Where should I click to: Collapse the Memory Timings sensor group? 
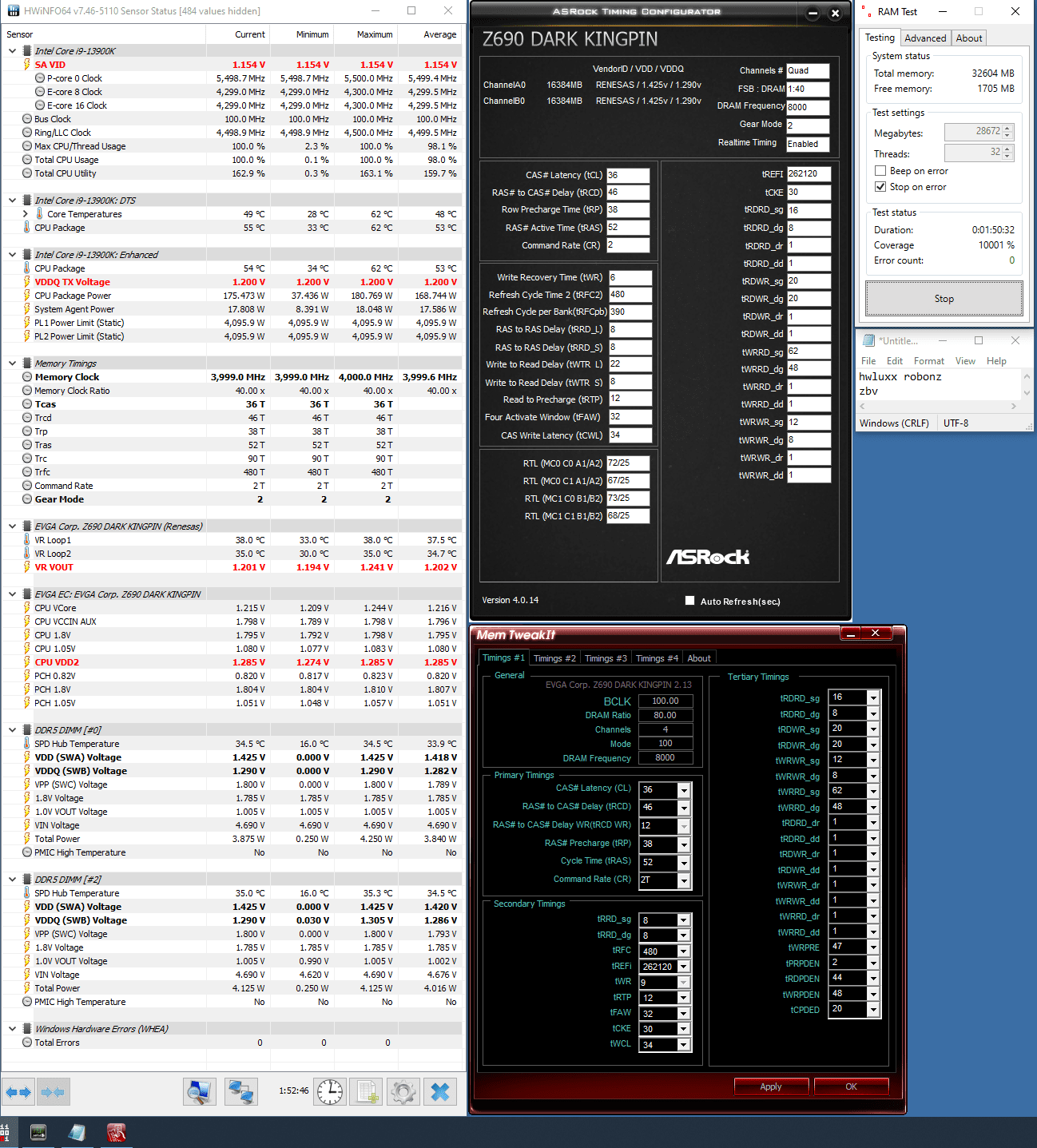(12, 363)
